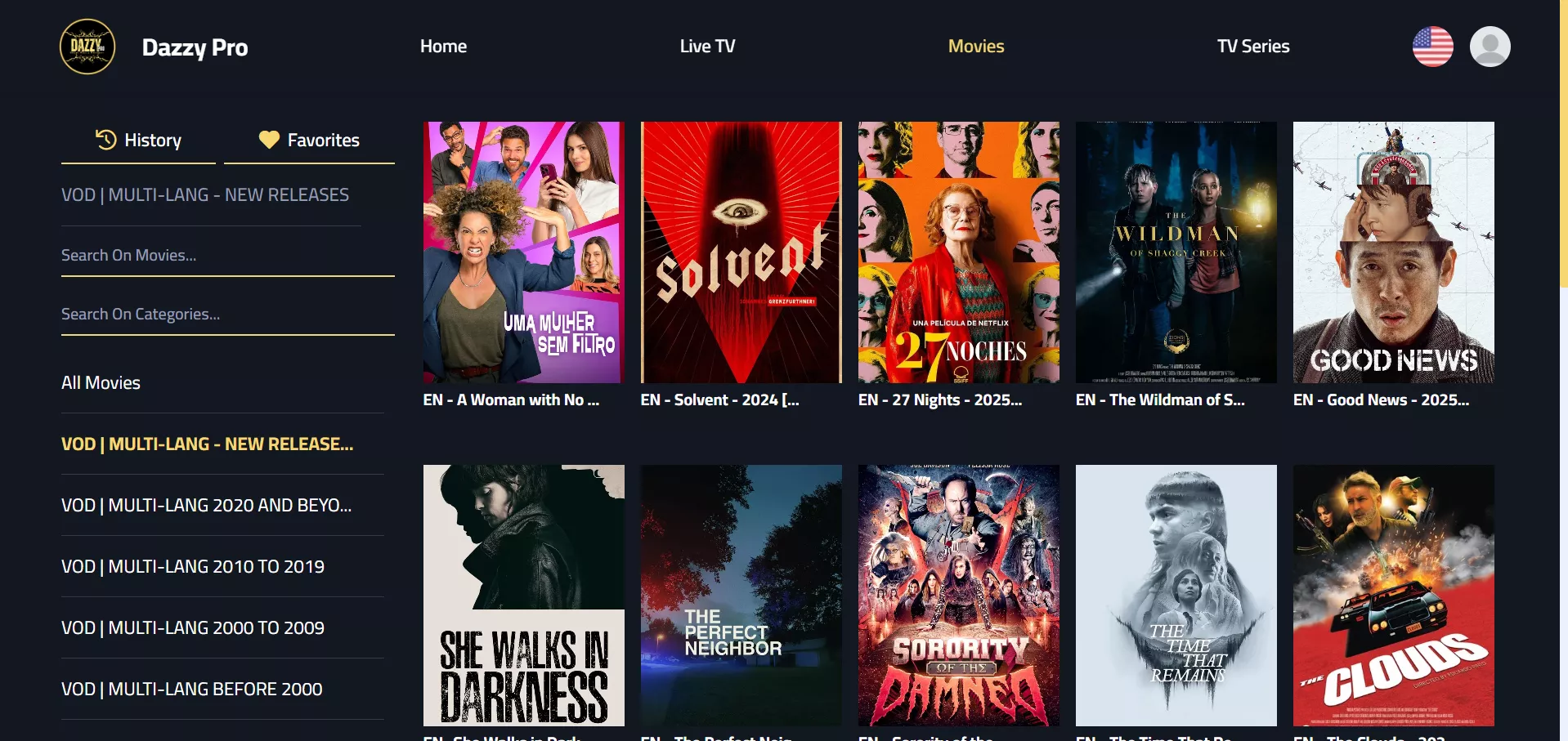The width and height of the screenshot is (1568, 741).
Task: Click the Favorites heart icon
Action: point(269,140)
